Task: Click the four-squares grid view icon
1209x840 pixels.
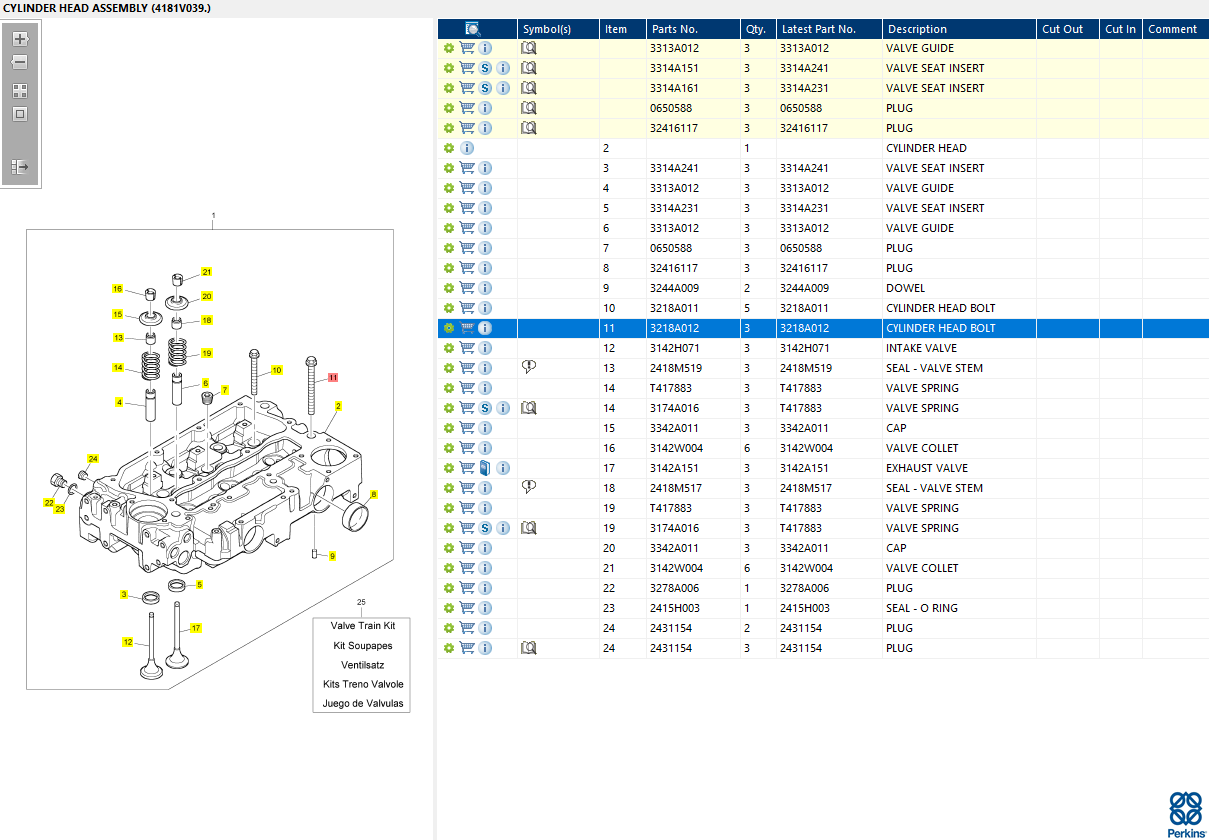Action: (20, 90)
